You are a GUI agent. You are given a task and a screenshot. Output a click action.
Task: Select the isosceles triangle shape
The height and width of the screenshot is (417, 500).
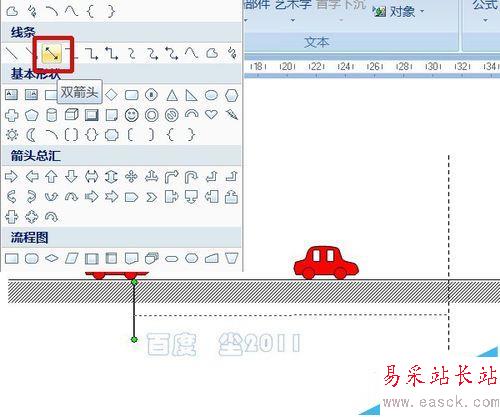[x=172, y=95]
